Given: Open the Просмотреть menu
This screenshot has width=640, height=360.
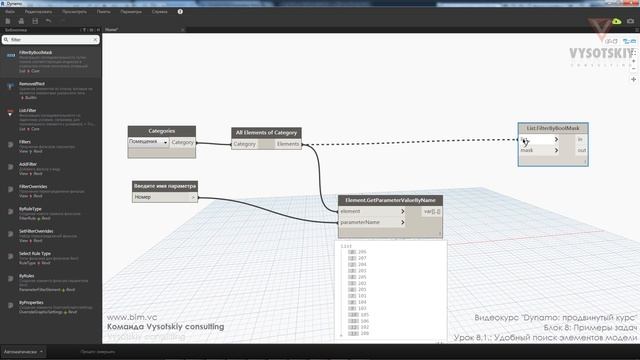Looking at the screenshot, I should click(74, 12).
